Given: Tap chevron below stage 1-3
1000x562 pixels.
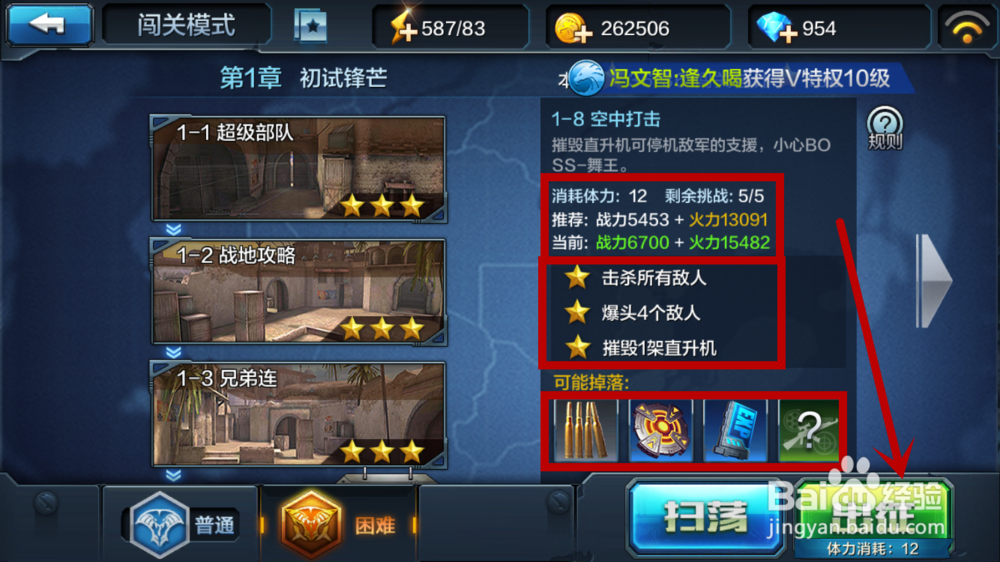Looking at the screenshot, I should pos(173,475).
